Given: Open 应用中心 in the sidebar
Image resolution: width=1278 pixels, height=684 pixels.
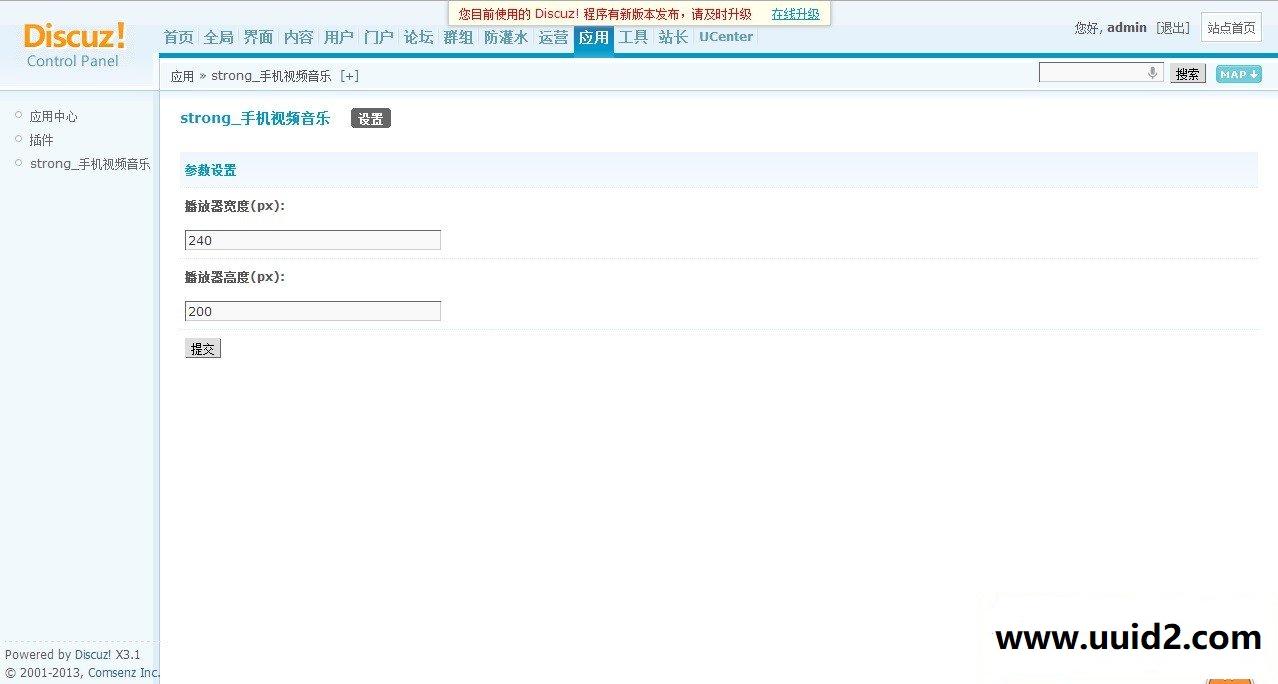Looking at the screenshot, I should click(53, 117).
